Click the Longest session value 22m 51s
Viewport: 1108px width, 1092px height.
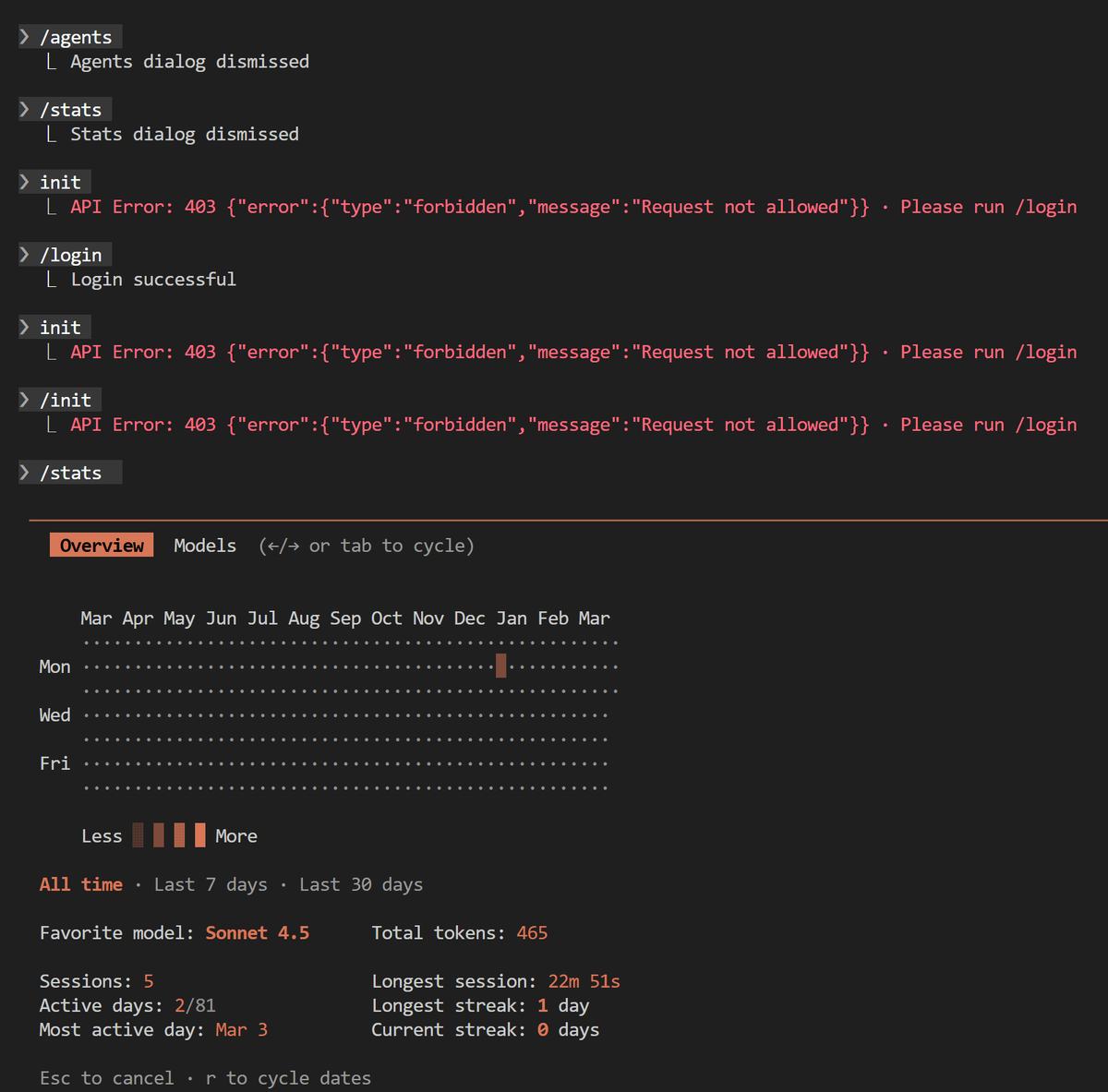[x=584, y=981]
